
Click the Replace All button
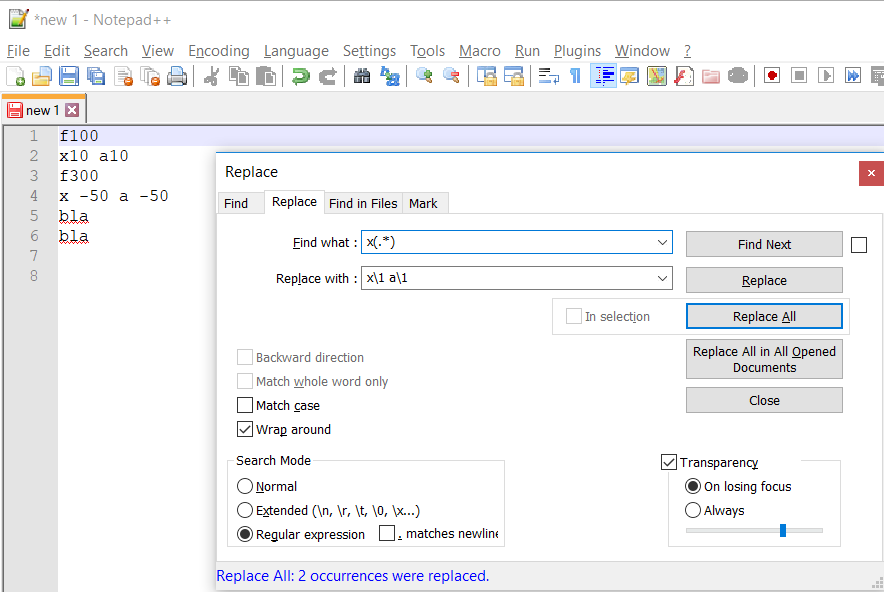coord(764,317)
